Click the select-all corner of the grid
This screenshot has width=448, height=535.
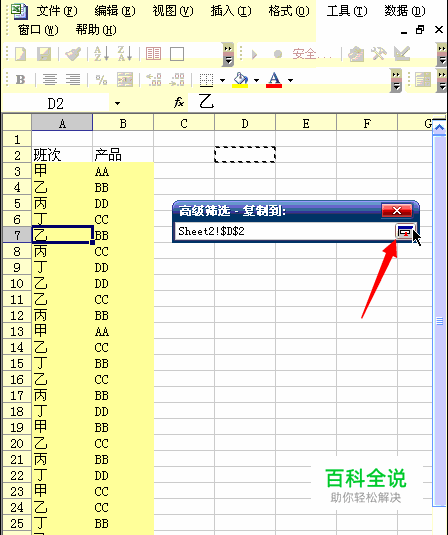click(x=17, y=123)
